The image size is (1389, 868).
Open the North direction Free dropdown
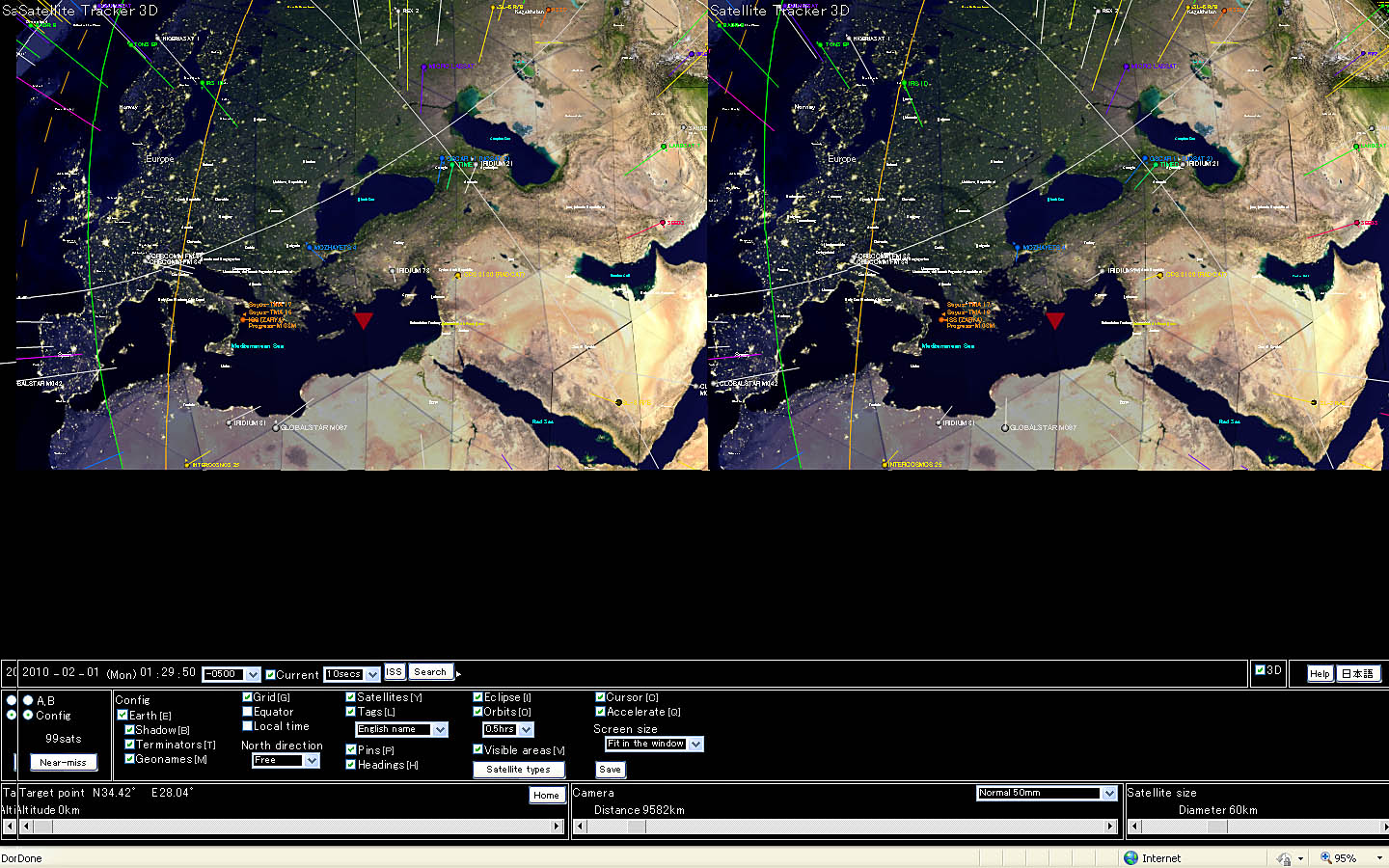click(x=286, y=761)
